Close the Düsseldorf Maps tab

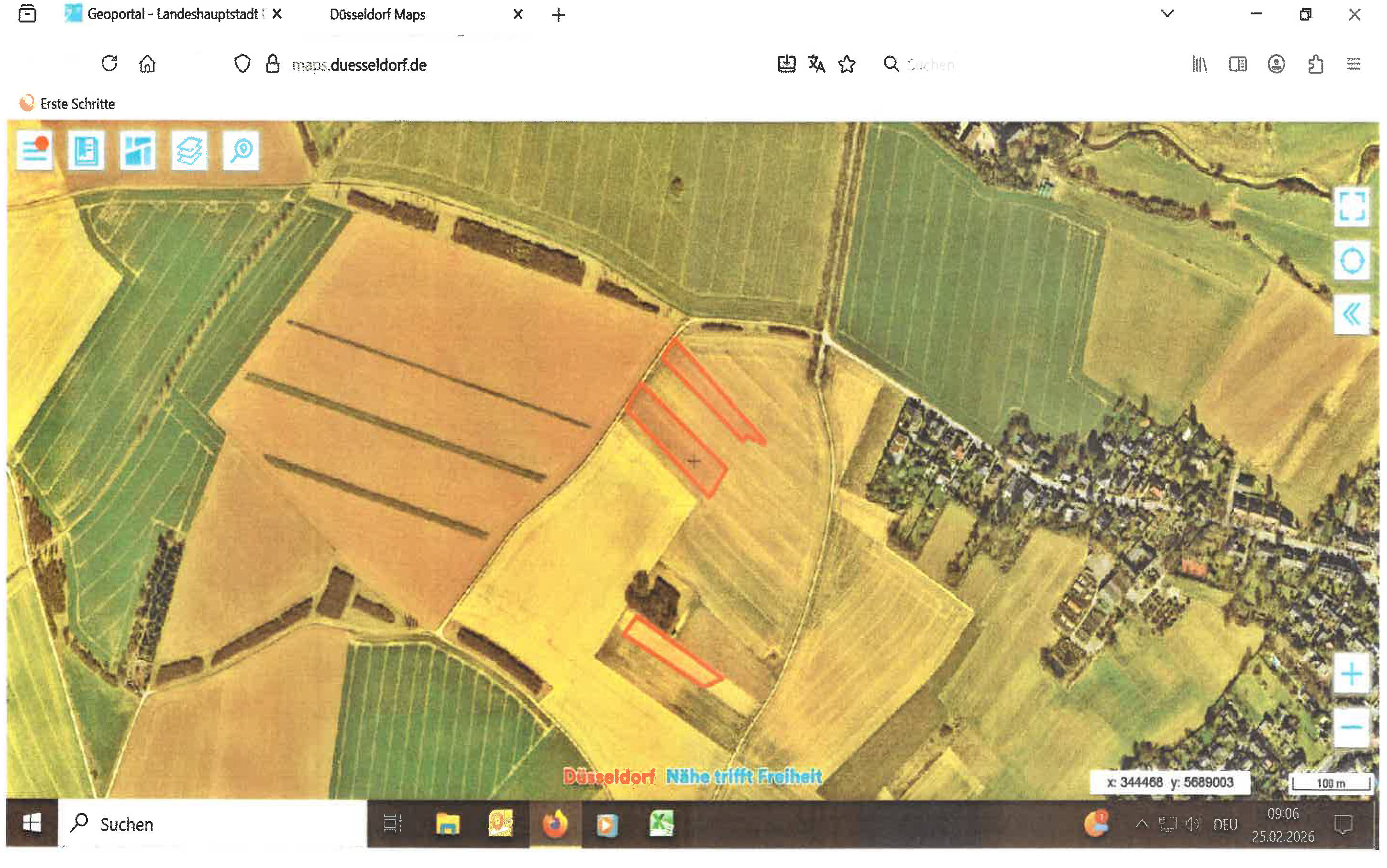point(518,14)
